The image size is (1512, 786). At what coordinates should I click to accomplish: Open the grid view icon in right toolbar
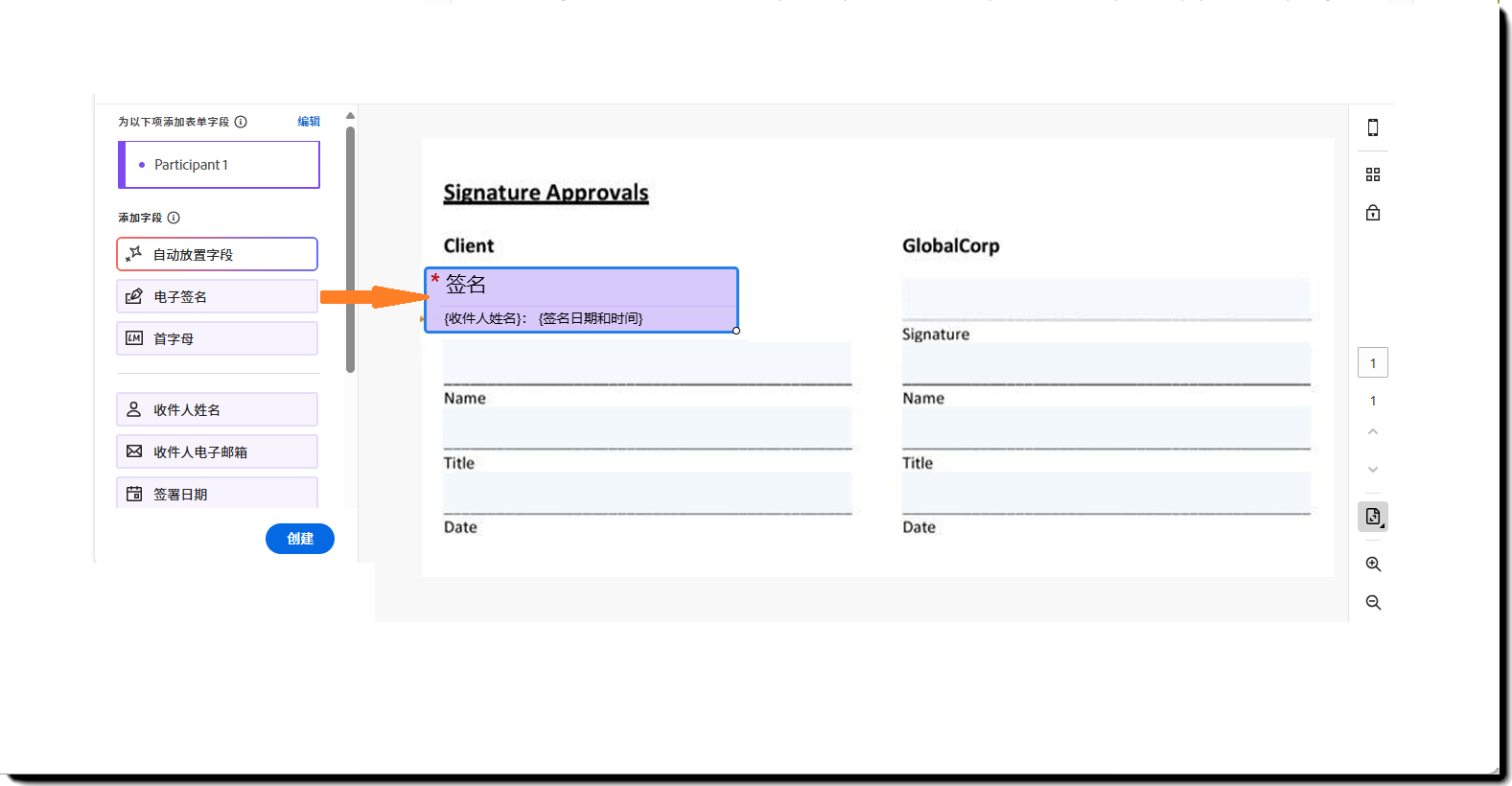click(1373, 174)
